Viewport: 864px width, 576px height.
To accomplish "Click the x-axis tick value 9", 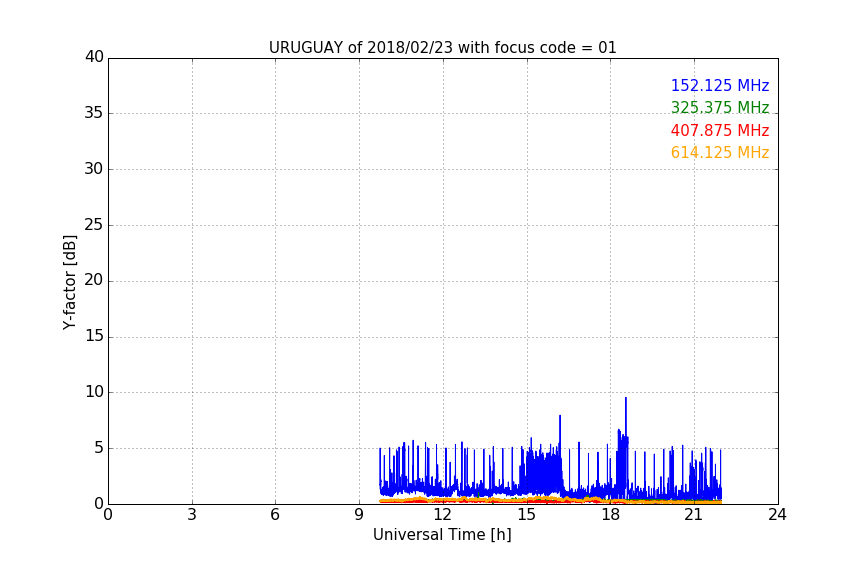I will click(x=359, y=515).
